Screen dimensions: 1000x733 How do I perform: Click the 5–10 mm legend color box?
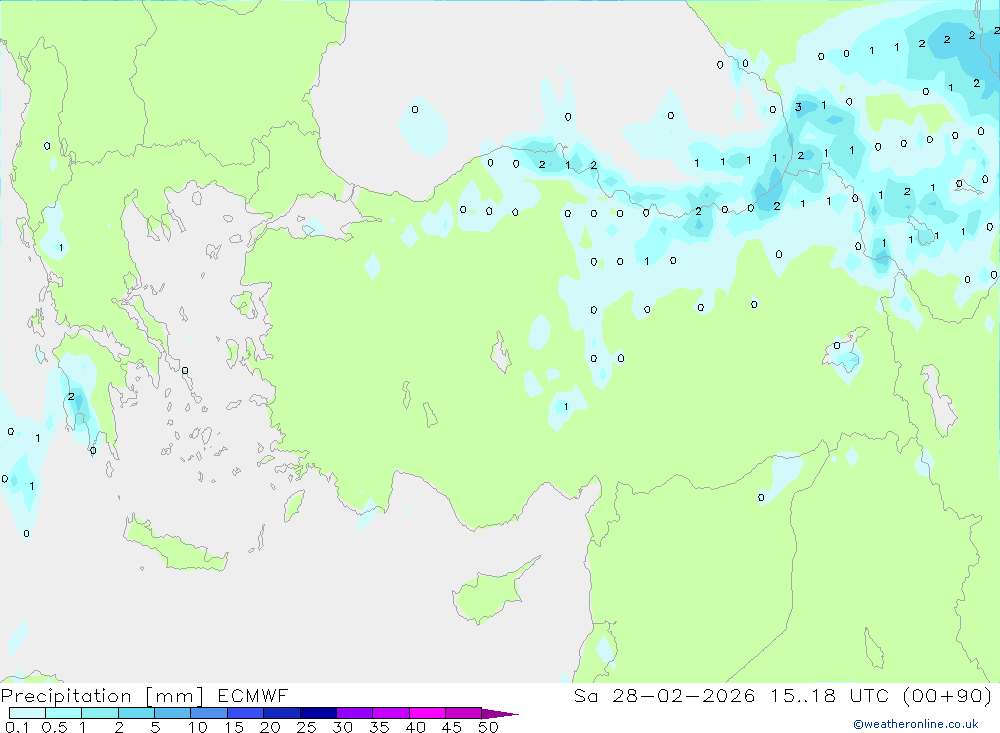tap(173, 713)
